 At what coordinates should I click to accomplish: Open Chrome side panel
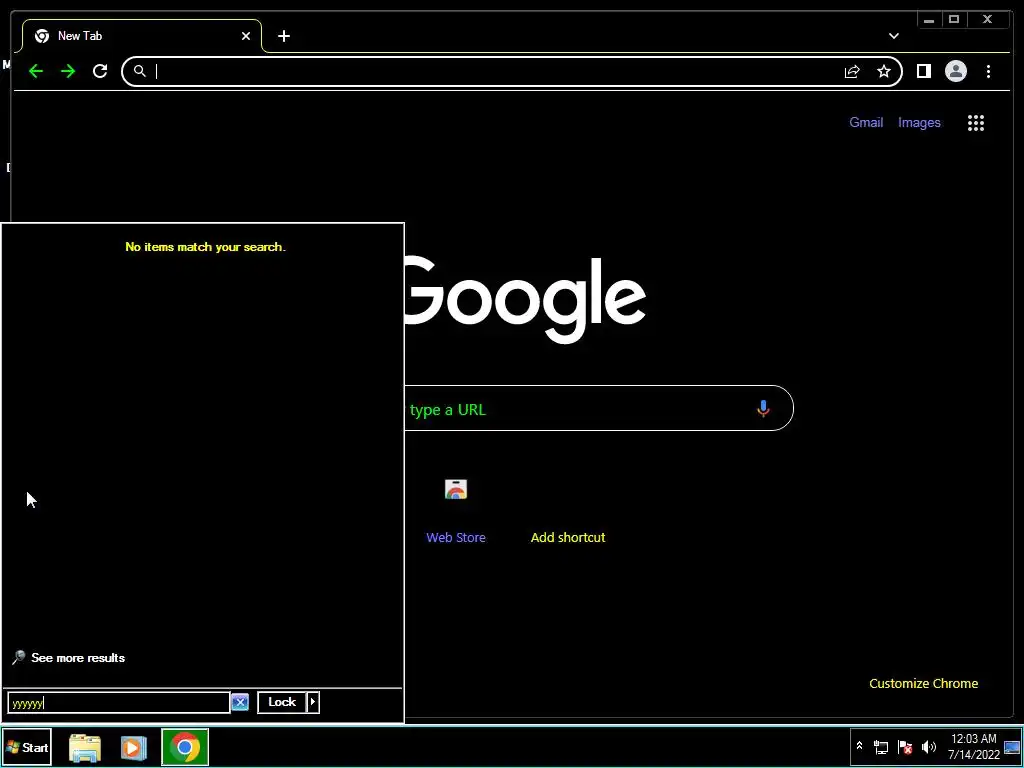pos(923,71)
